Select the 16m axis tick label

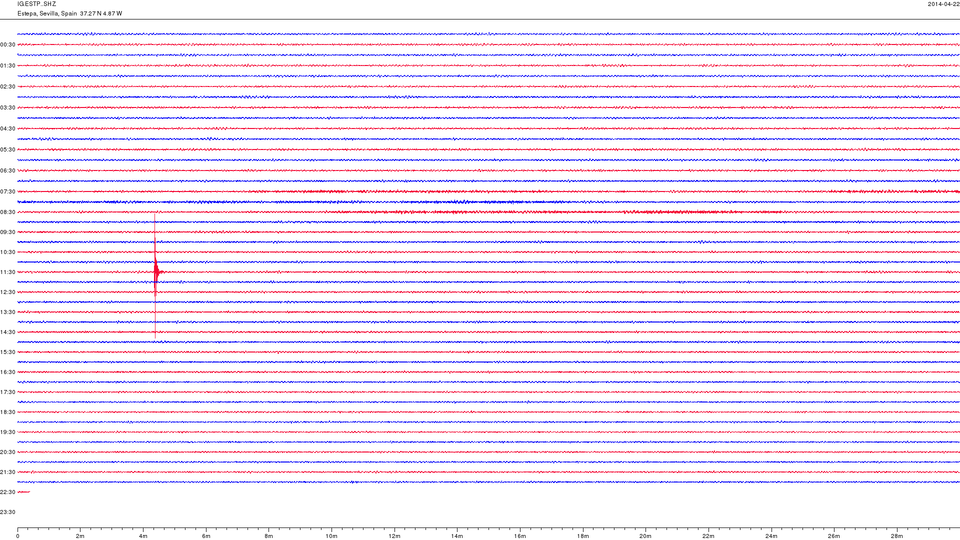click(520, 536)
